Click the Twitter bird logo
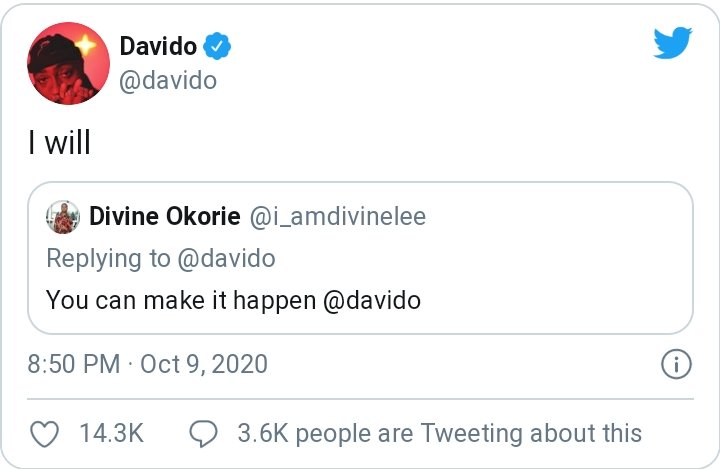This screenshot has width=720, height=470. 672,43
